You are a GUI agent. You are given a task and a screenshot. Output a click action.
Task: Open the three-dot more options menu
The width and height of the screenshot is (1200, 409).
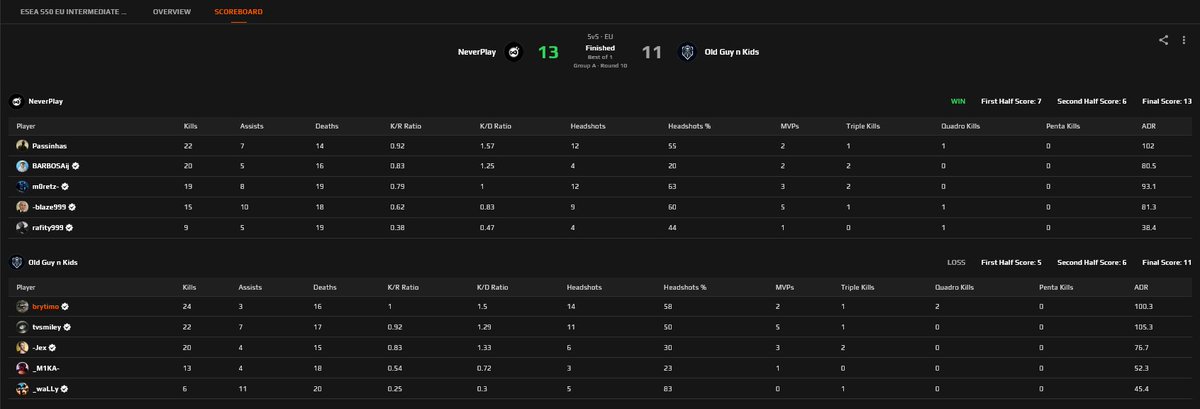1183,40
